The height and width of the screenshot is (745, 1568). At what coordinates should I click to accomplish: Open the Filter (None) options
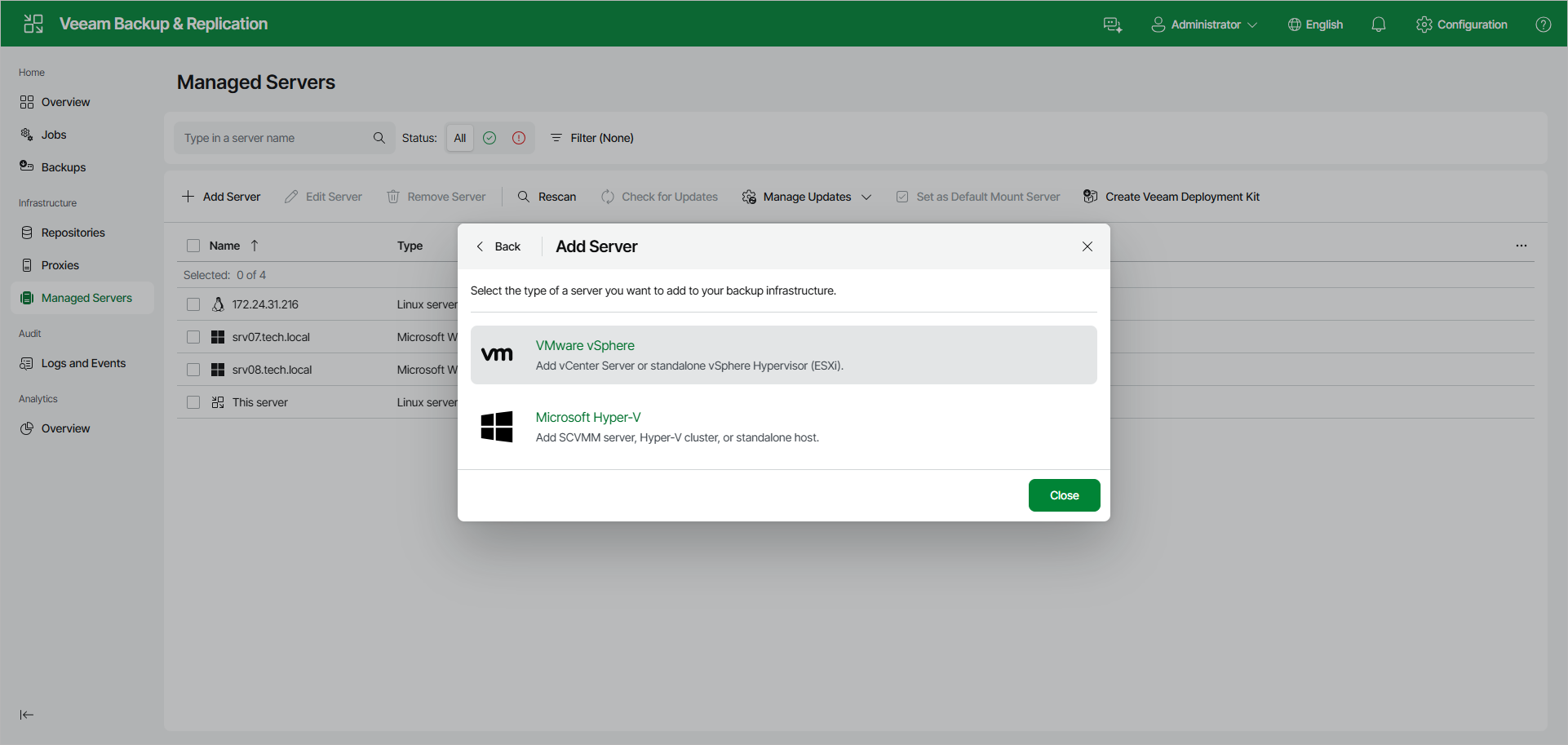[x=592, y=138]
